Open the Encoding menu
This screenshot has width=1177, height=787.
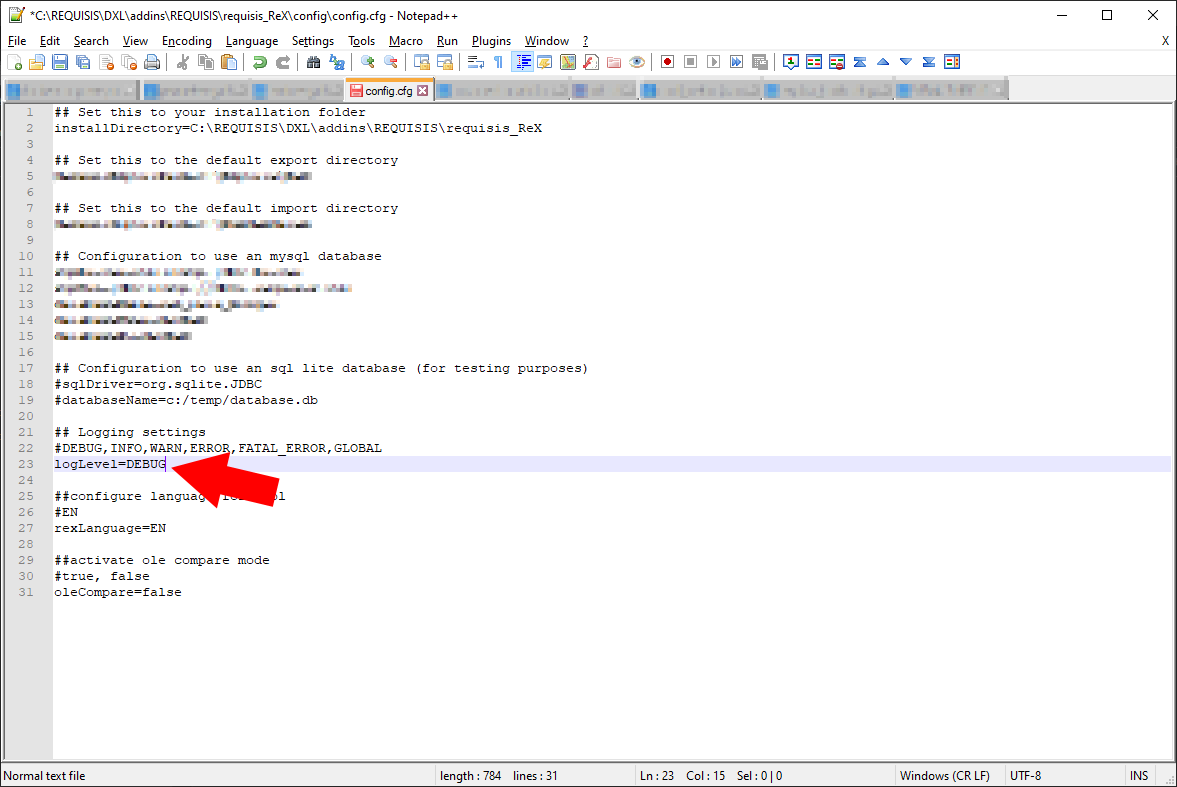click(186, 41)
